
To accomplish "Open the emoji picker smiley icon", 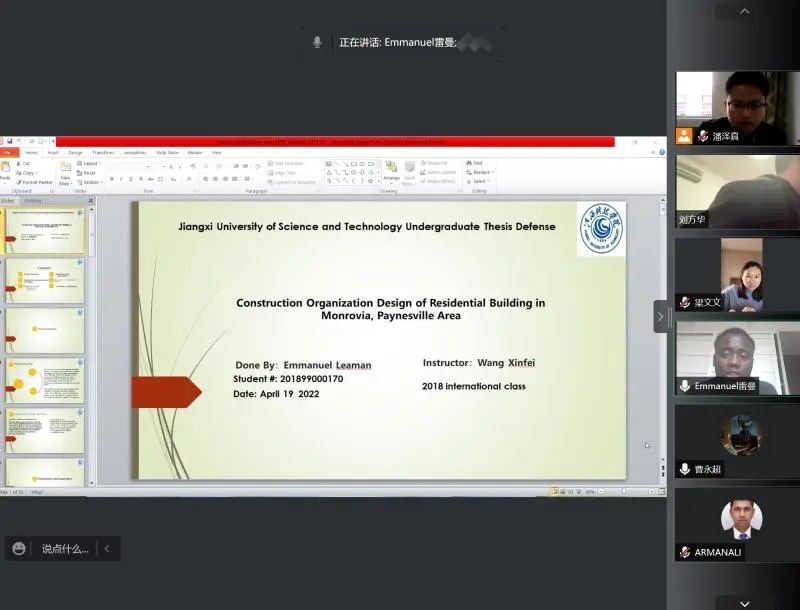I will coord(19,549).
